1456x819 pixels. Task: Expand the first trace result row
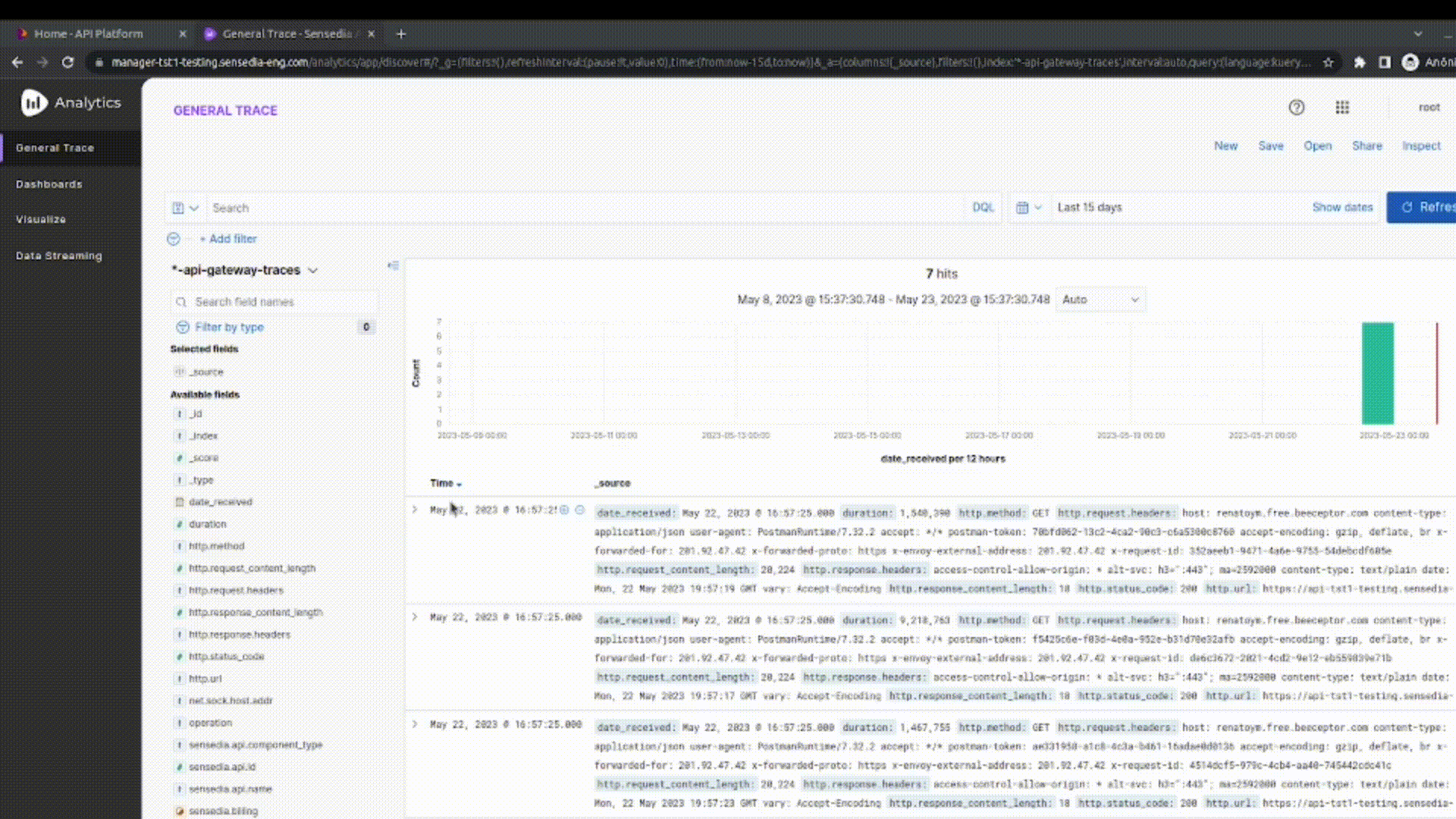(413, 511)
